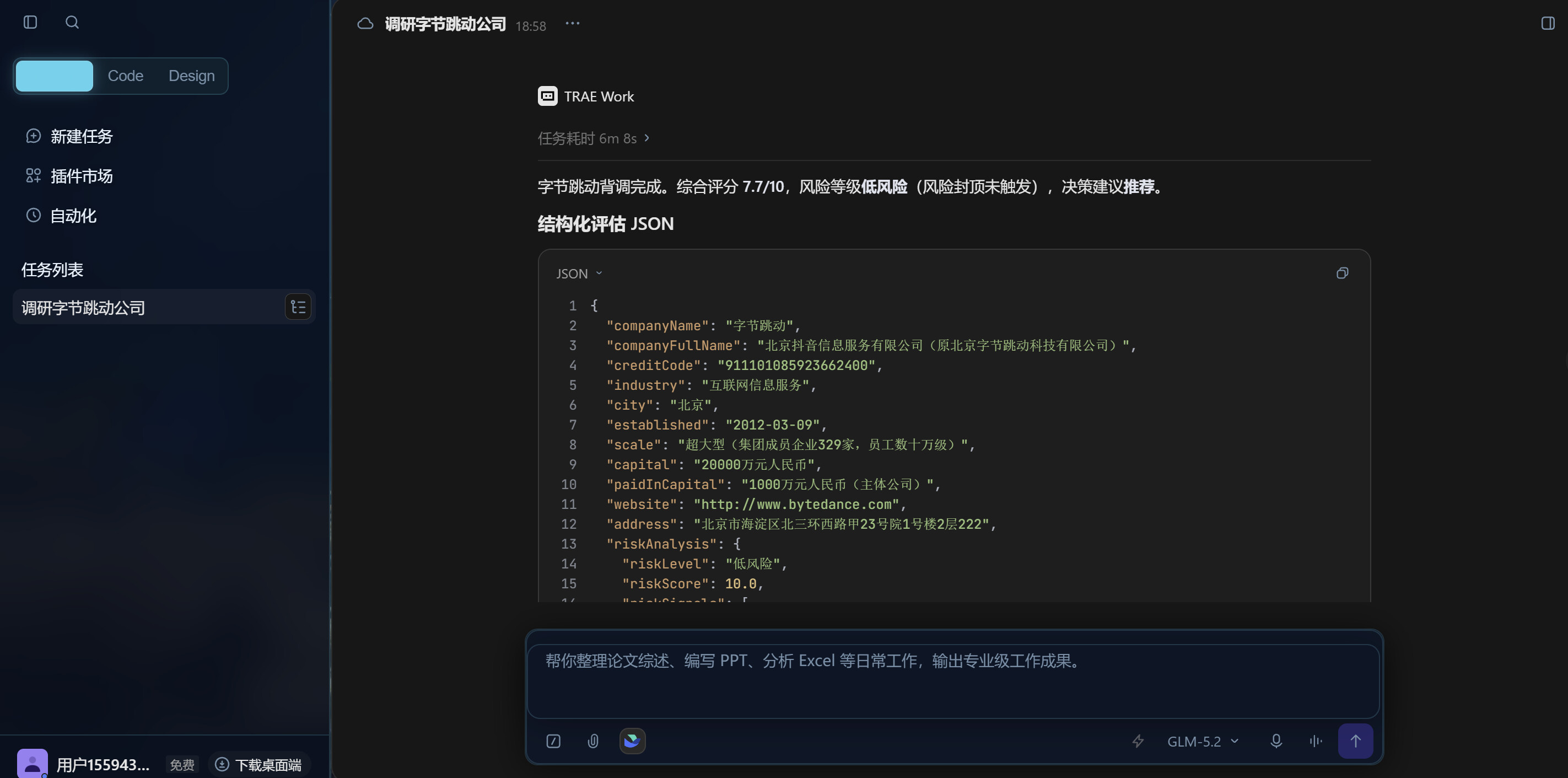The height and width of the screenshot is (778, 1568).
Task: Click the "companyName" line in code
Action: tap(703, 326)
